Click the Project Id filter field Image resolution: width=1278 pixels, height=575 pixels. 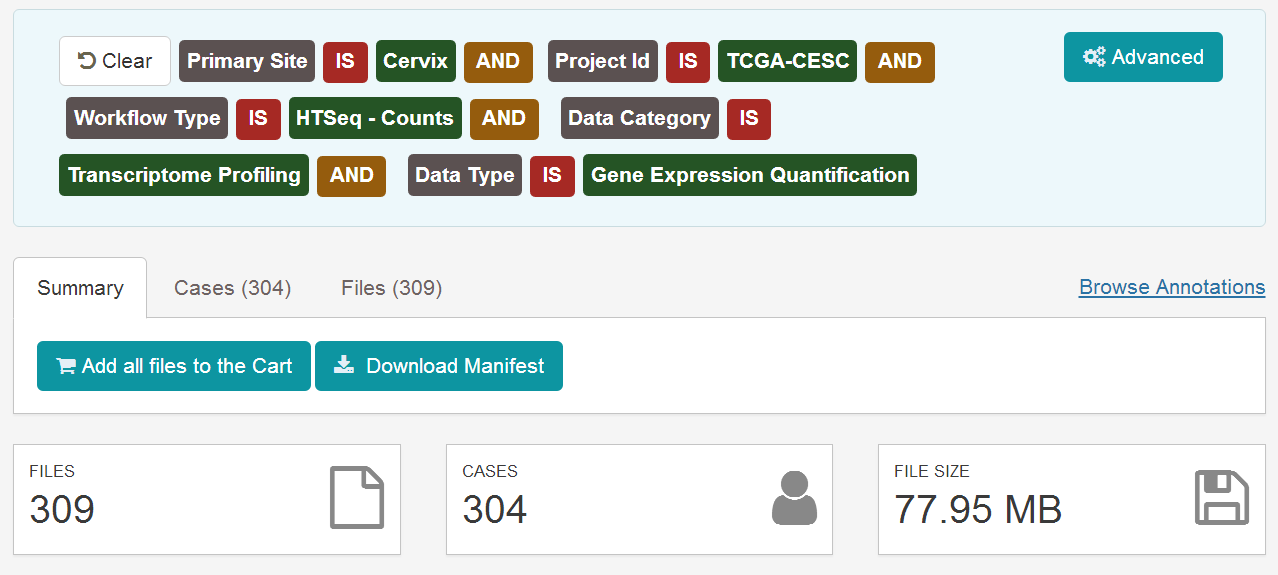(x=602, y=61)
